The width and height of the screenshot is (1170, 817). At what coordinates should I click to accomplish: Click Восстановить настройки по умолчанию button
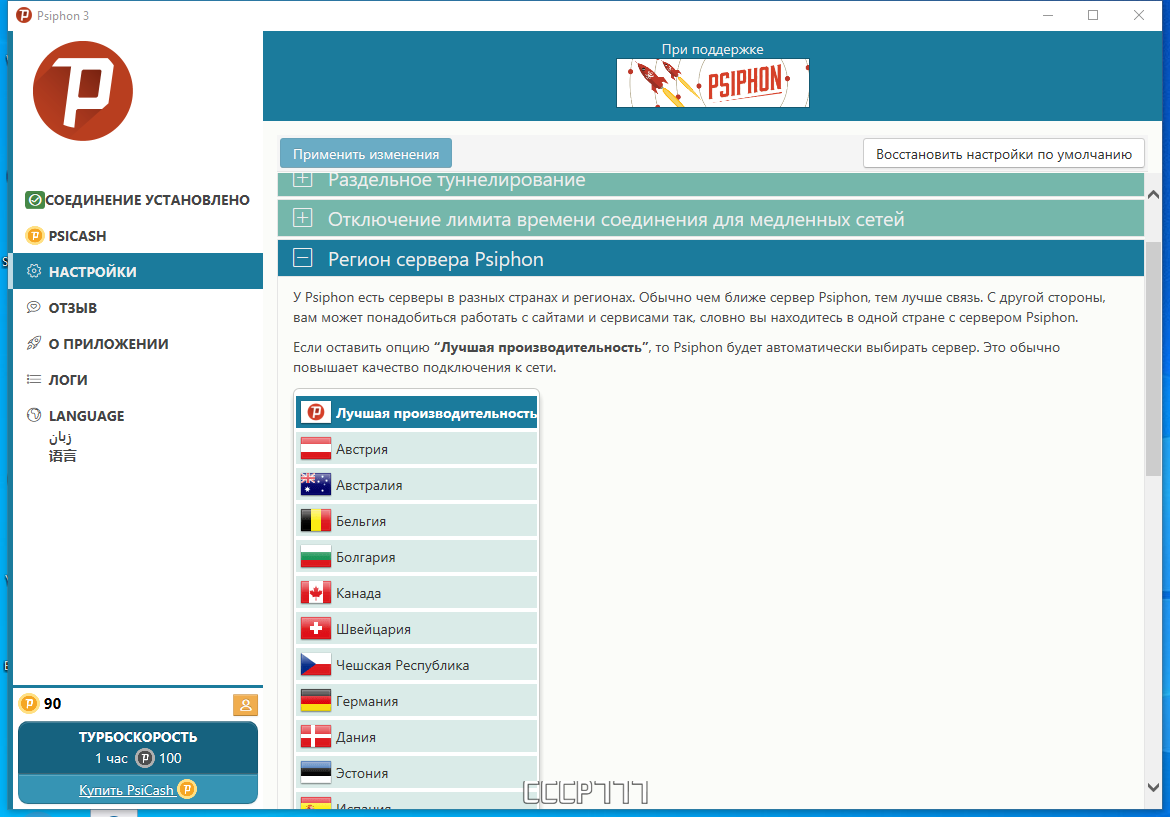1004,154
